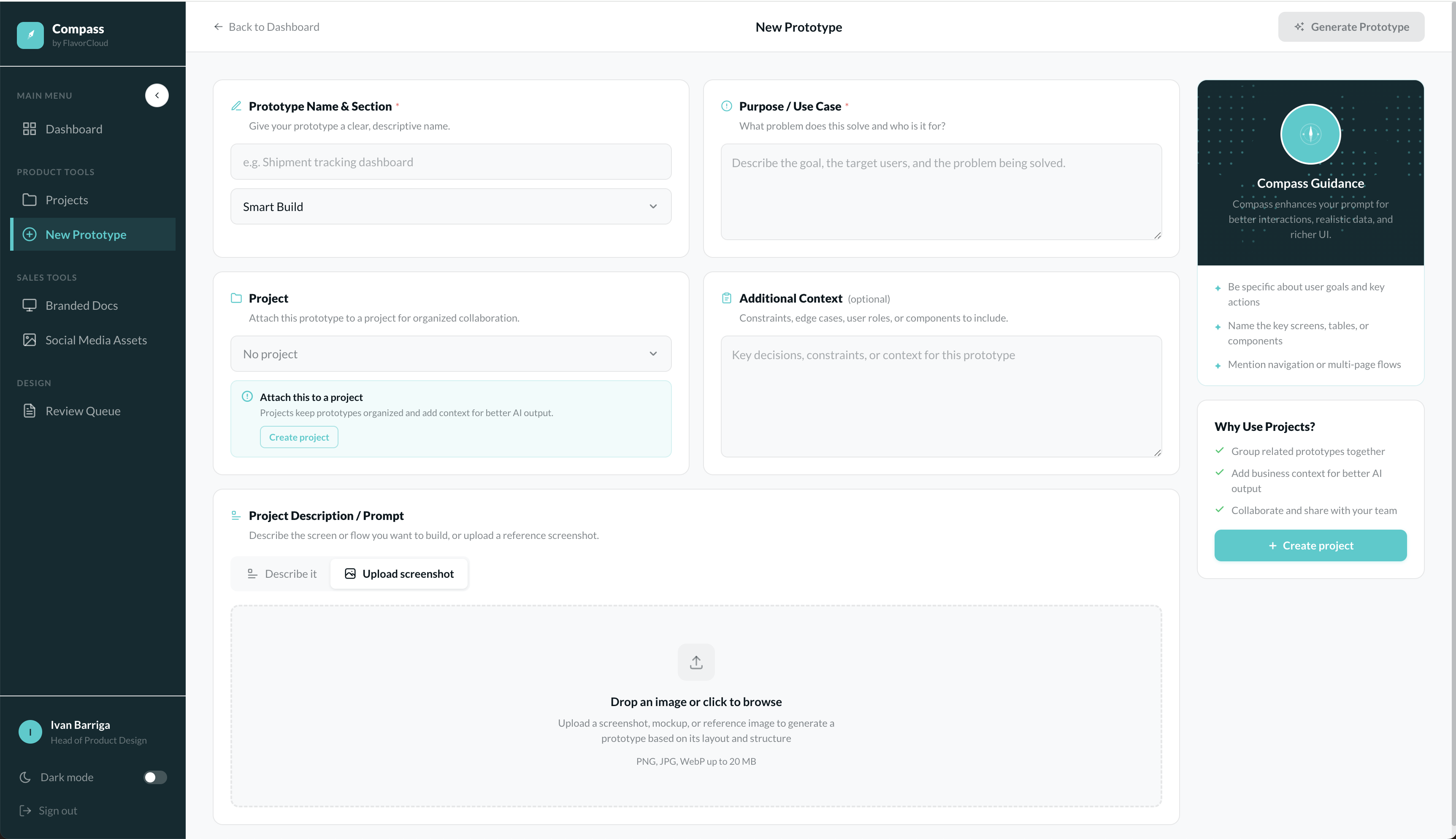The image size is (1456, 839).
Task: Click the Sign out arrow icon
Action: (25, 811)
